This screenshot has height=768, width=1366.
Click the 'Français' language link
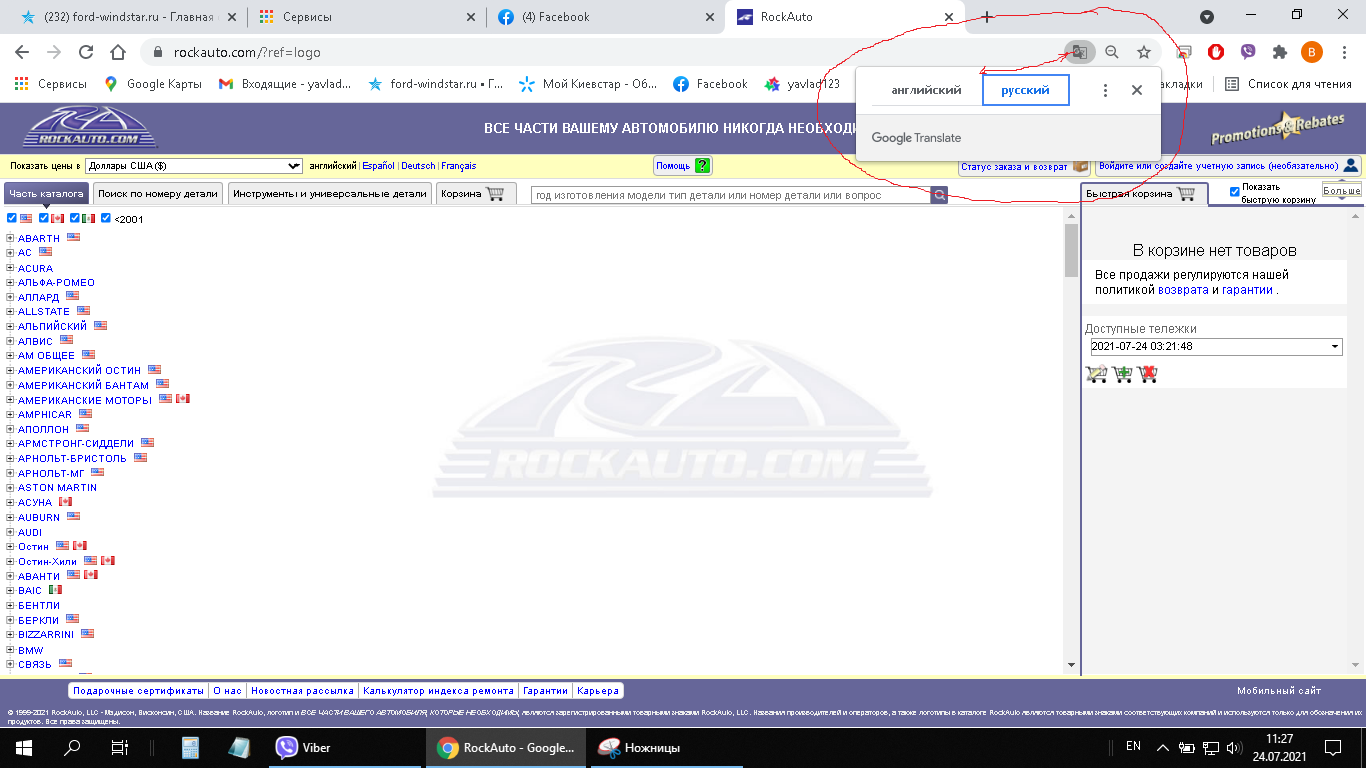point(459,166)
